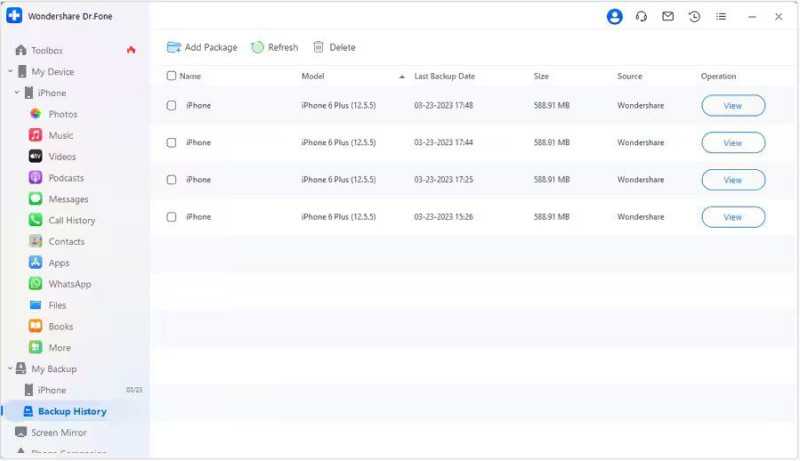
Task: Open the user account profile icon
Action: (x=614, y=17)
